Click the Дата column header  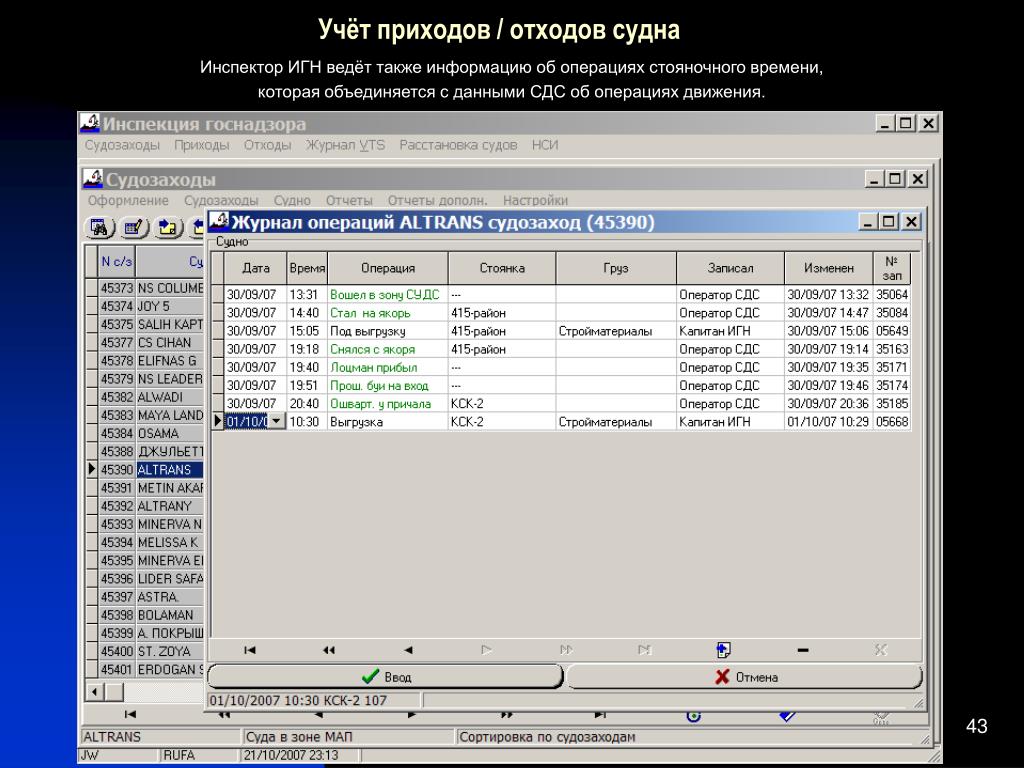tap(256, 268)
